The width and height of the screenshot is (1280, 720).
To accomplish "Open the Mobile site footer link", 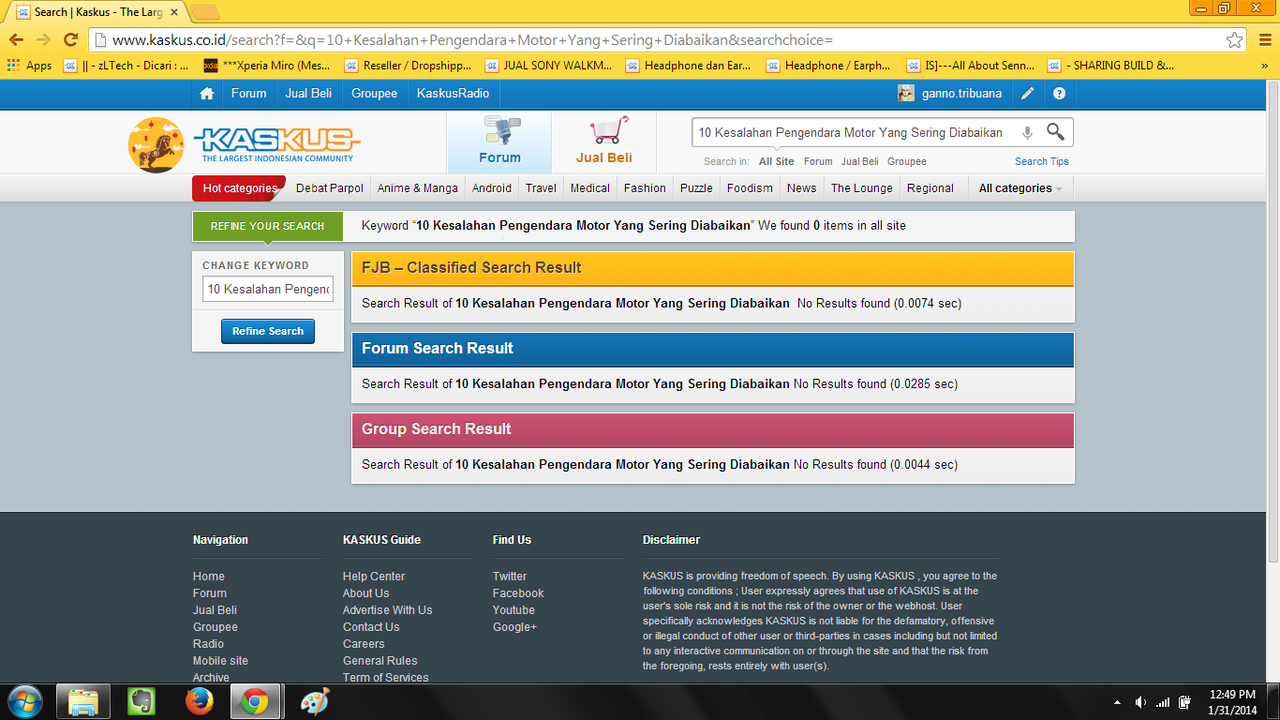I will (220, 661).
